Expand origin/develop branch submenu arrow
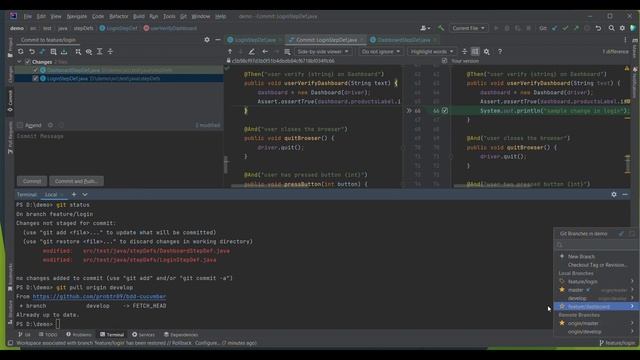This screenshot has height=360, width=640. pos(632,331)
